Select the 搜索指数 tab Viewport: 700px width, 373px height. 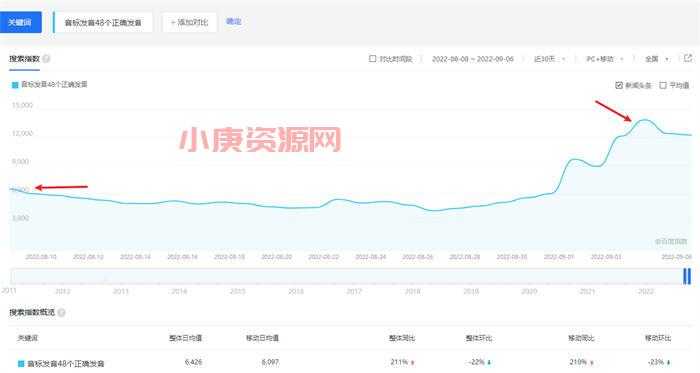[25, 59]
